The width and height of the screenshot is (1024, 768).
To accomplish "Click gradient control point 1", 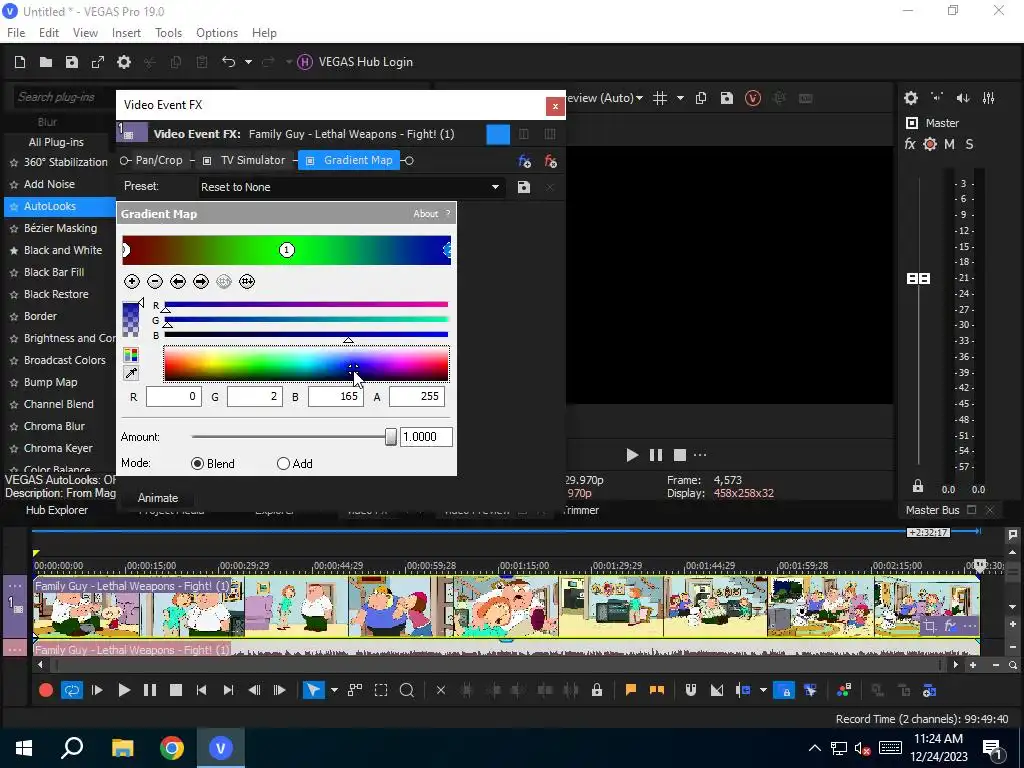I will coord(287,250).
